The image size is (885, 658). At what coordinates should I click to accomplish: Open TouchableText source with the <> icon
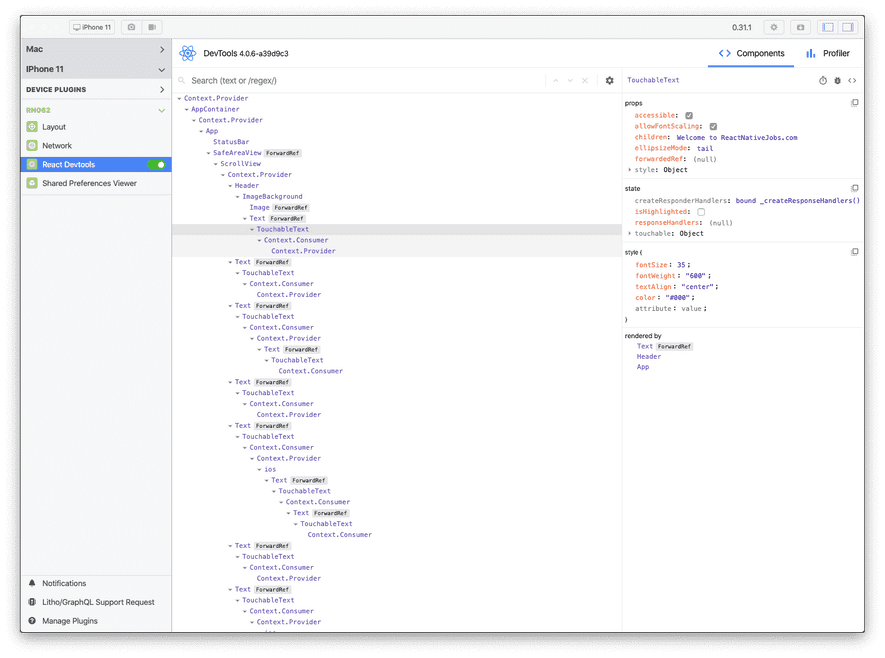[x=852, y=80]
